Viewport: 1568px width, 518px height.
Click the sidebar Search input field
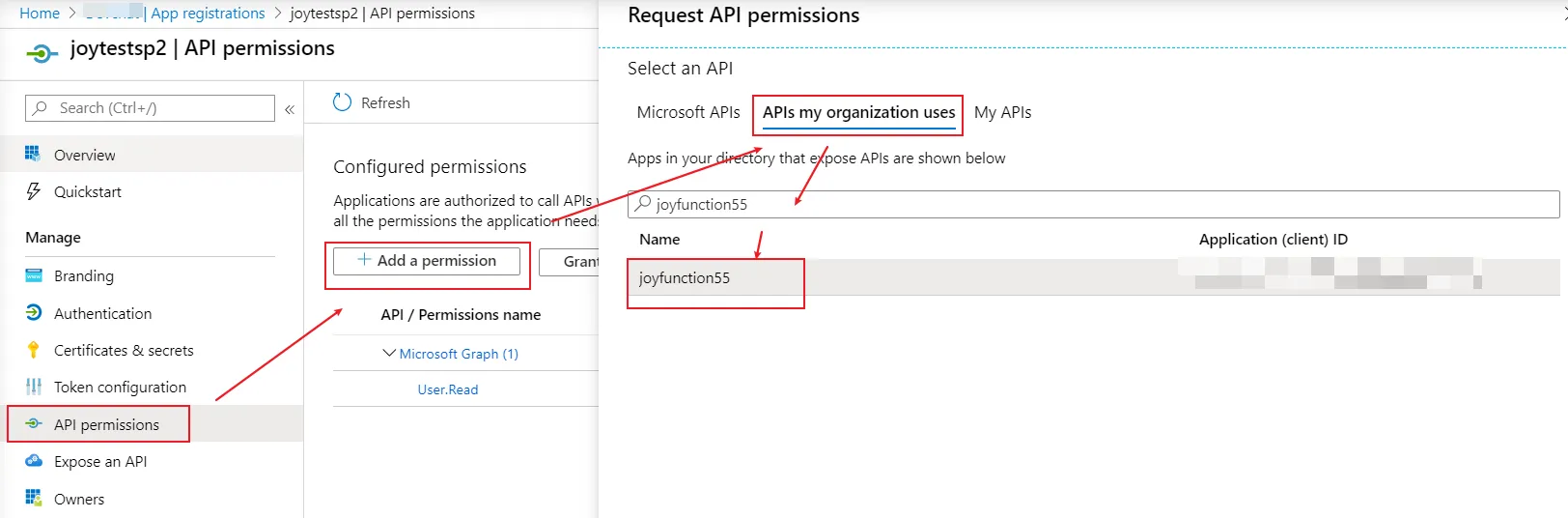(x=154, y=108)
